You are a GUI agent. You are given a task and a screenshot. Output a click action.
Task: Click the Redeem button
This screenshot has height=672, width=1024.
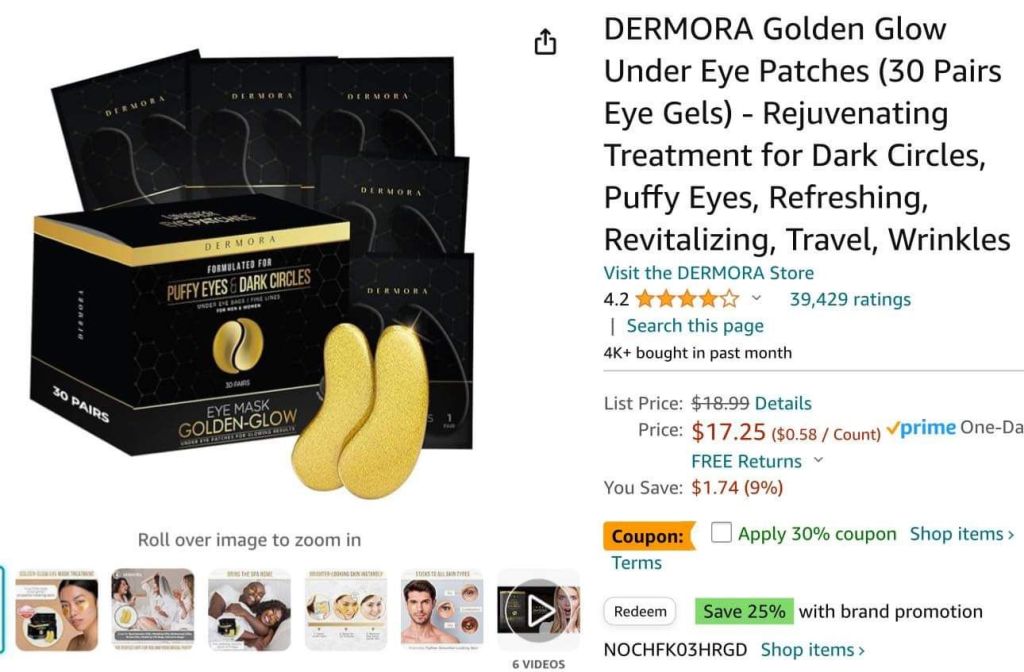(x=640, y=611)
